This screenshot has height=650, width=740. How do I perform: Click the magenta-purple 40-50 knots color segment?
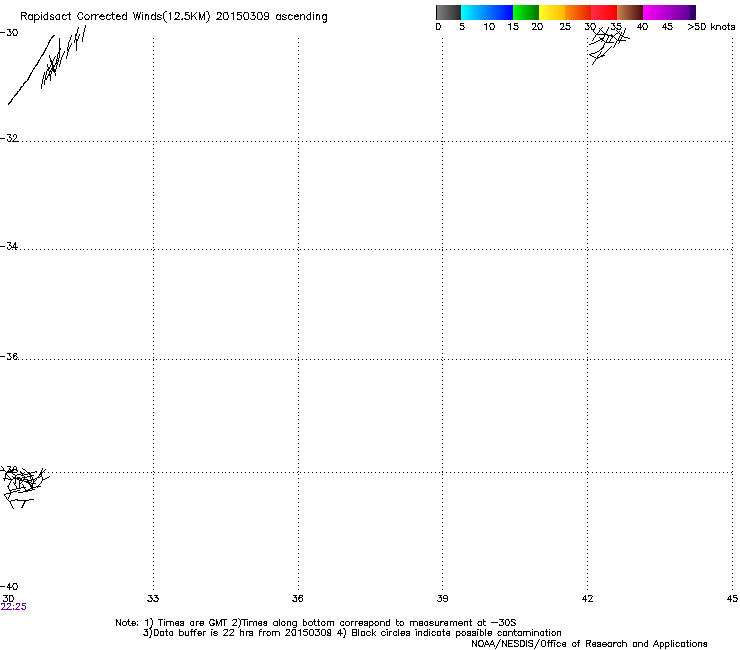tap(669, 12)
